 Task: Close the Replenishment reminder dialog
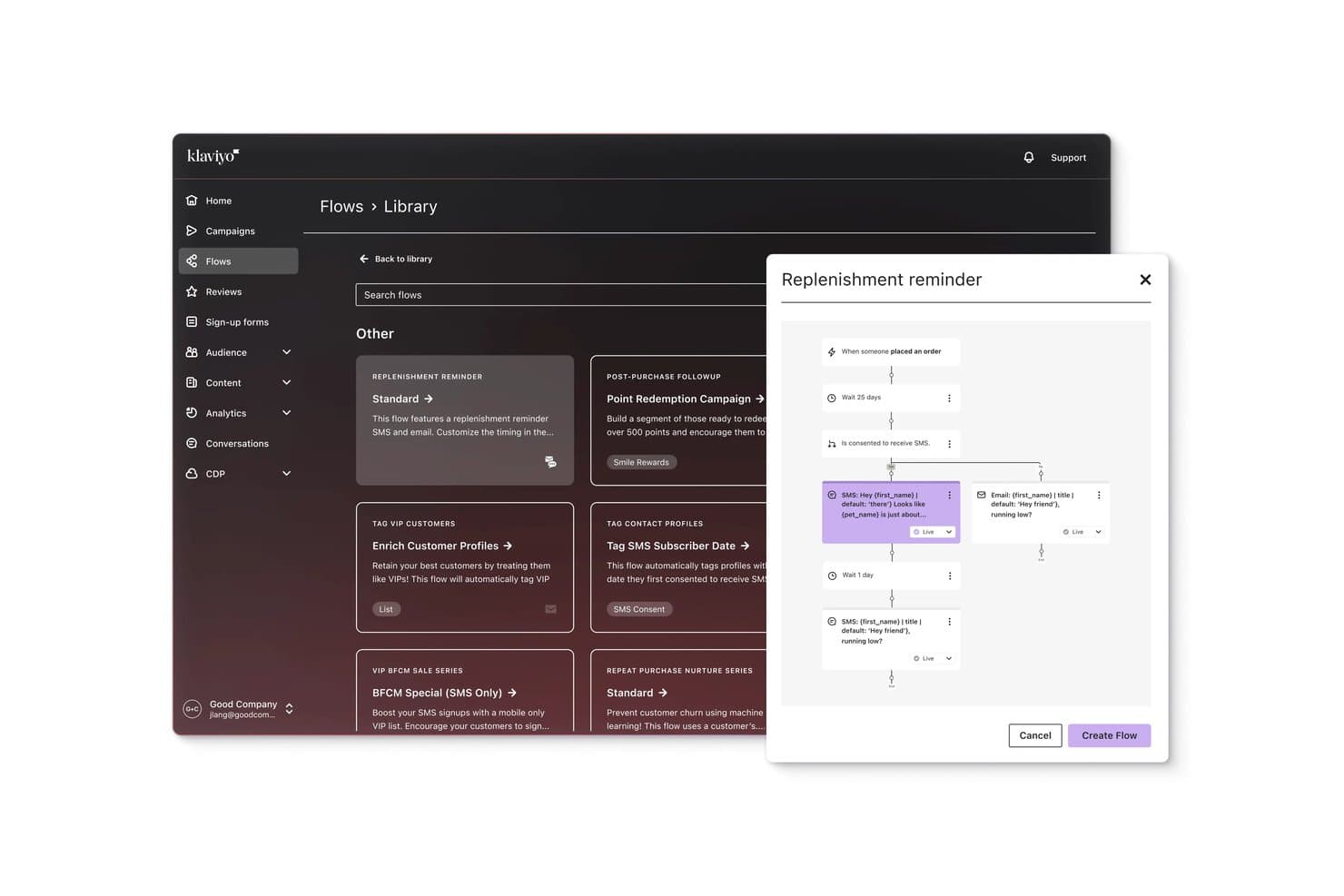[1145, 280]
